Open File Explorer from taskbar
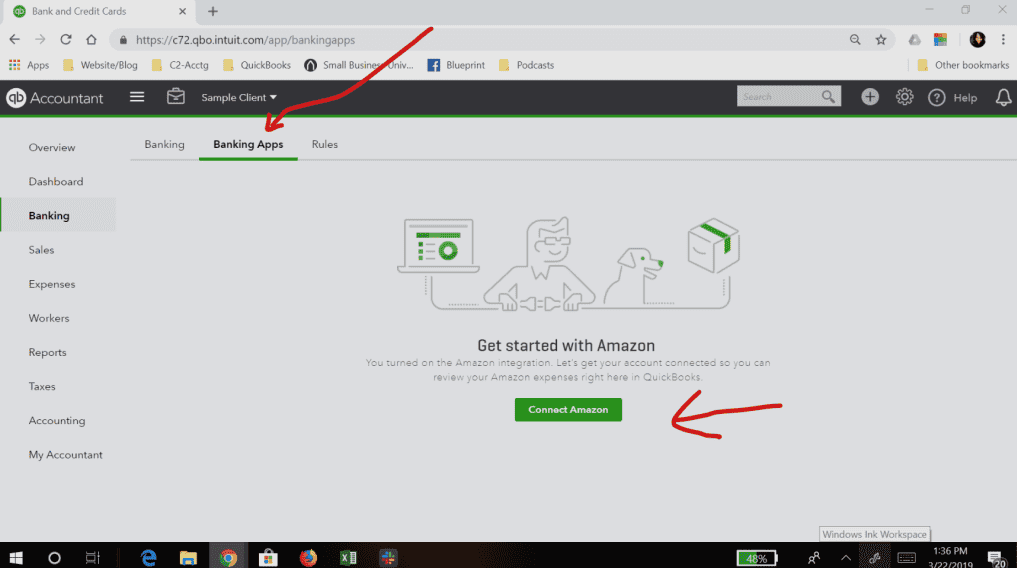The width and height of the screenshot is (1017, 568). [188, 558]
